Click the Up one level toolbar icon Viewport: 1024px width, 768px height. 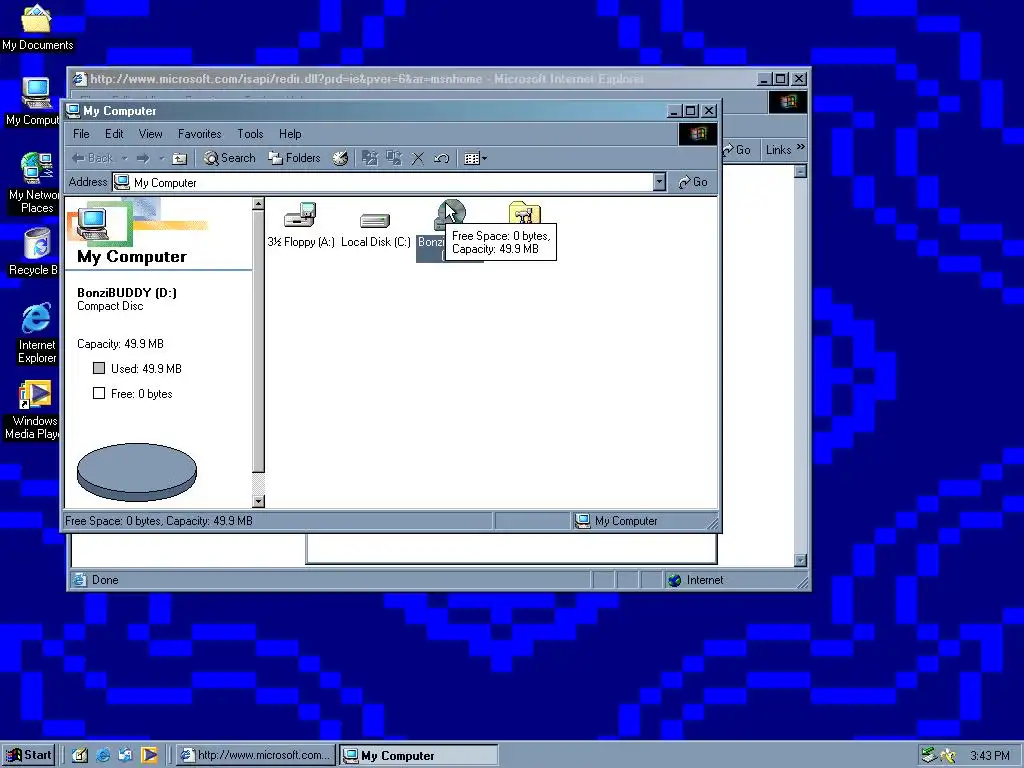(x=180, y=158)
